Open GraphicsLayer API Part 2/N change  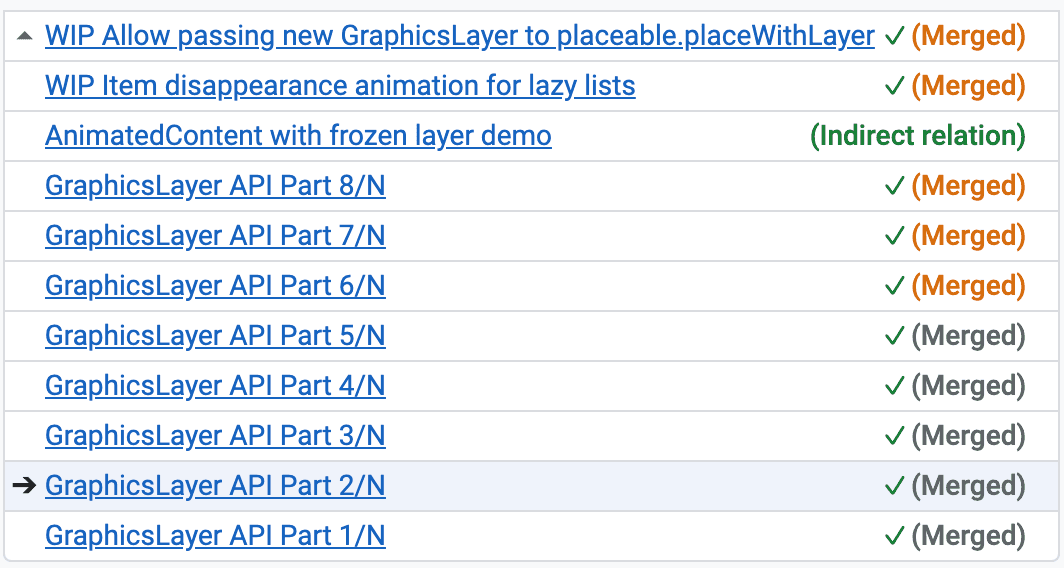click(215, 486)
